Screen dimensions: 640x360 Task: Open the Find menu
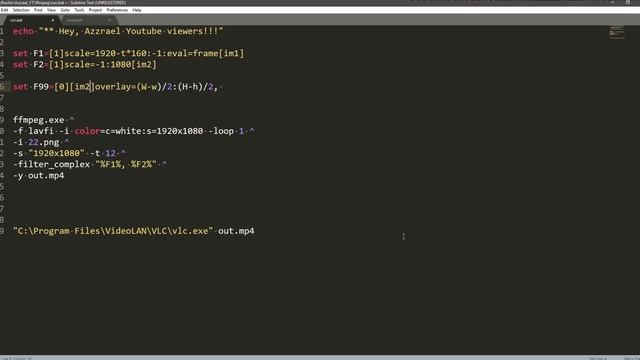tap(38, 10)
